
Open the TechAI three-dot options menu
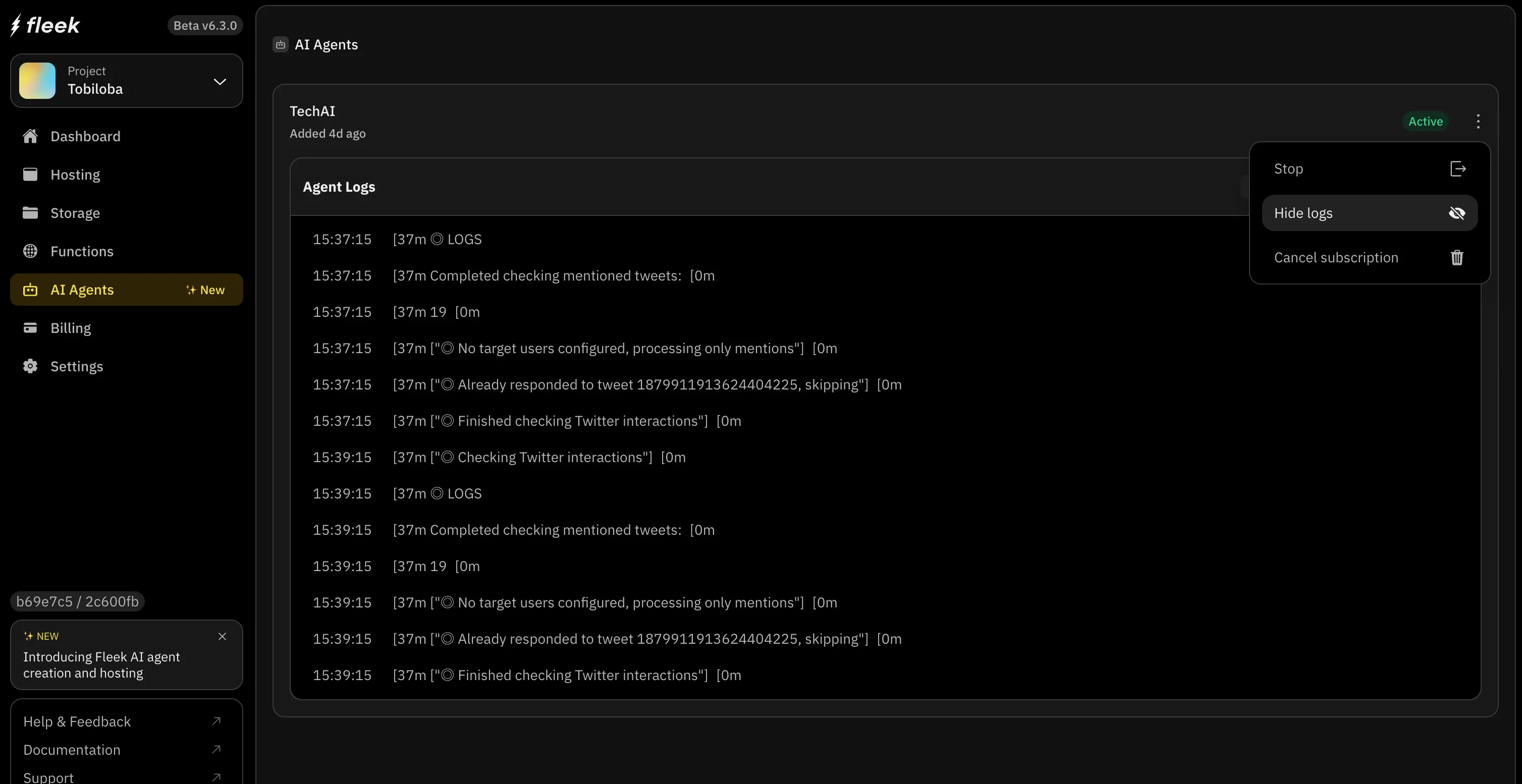click(1477, 121)
